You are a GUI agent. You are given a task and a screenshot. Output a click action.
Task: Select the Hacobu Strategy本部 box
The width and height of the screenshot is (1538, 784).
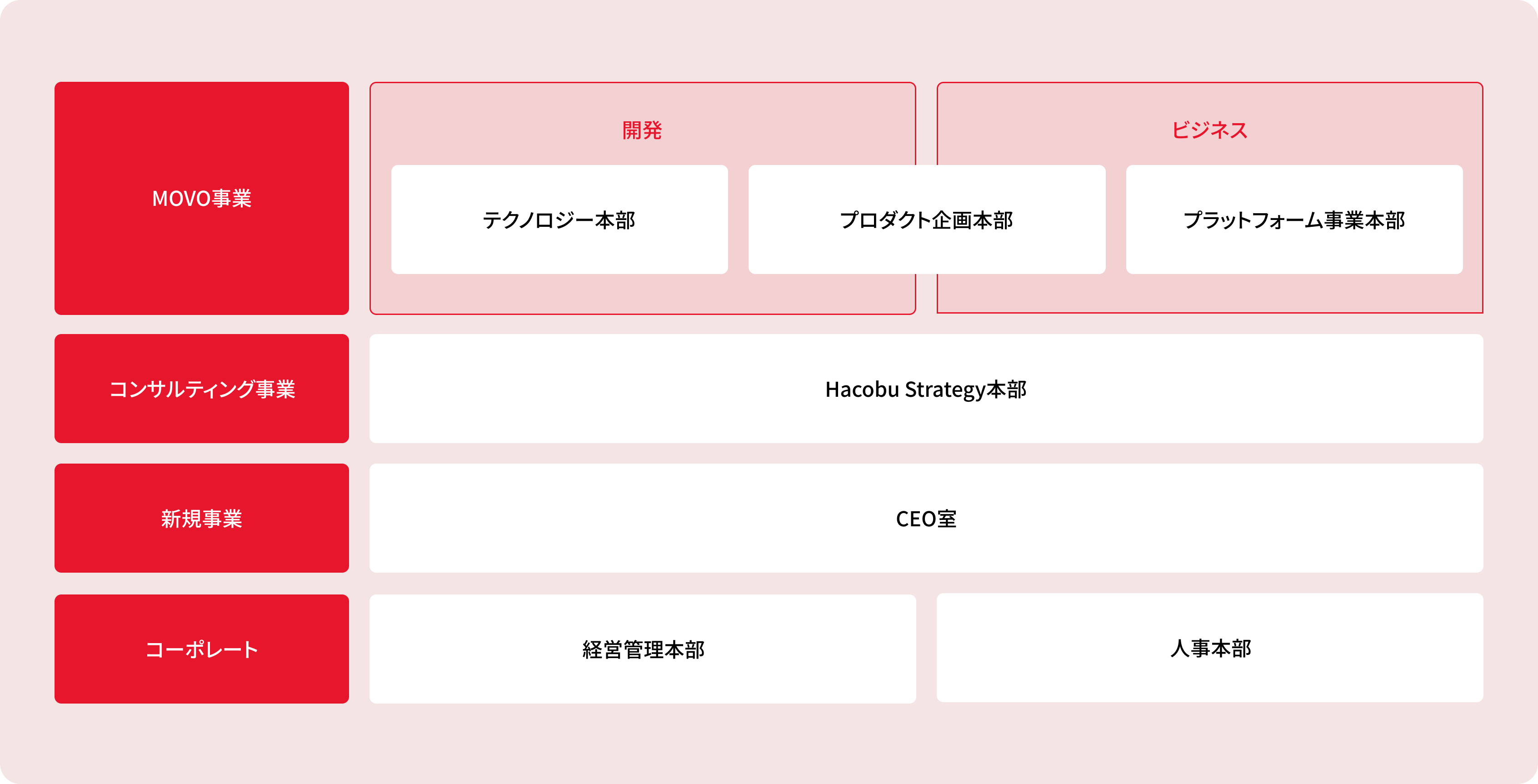(926, 389)
